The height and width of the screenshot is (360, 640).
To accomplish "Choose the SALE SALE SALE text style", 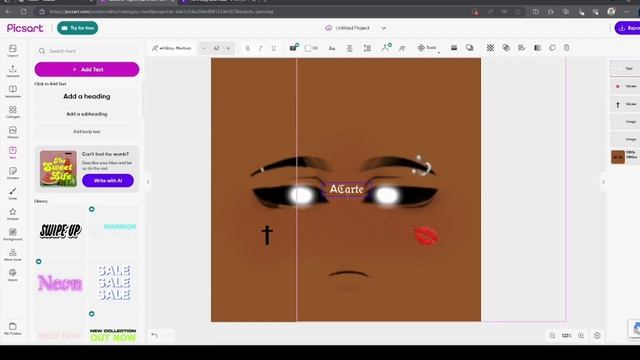I will point(114,283).
